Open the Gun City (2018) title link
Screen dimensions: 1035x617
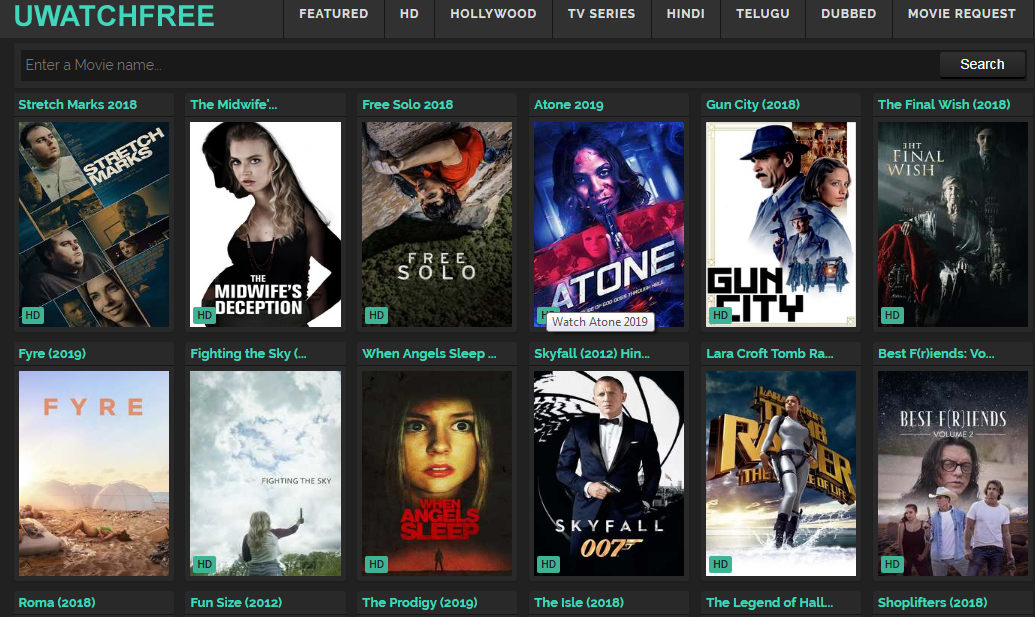tap(752, 104)
